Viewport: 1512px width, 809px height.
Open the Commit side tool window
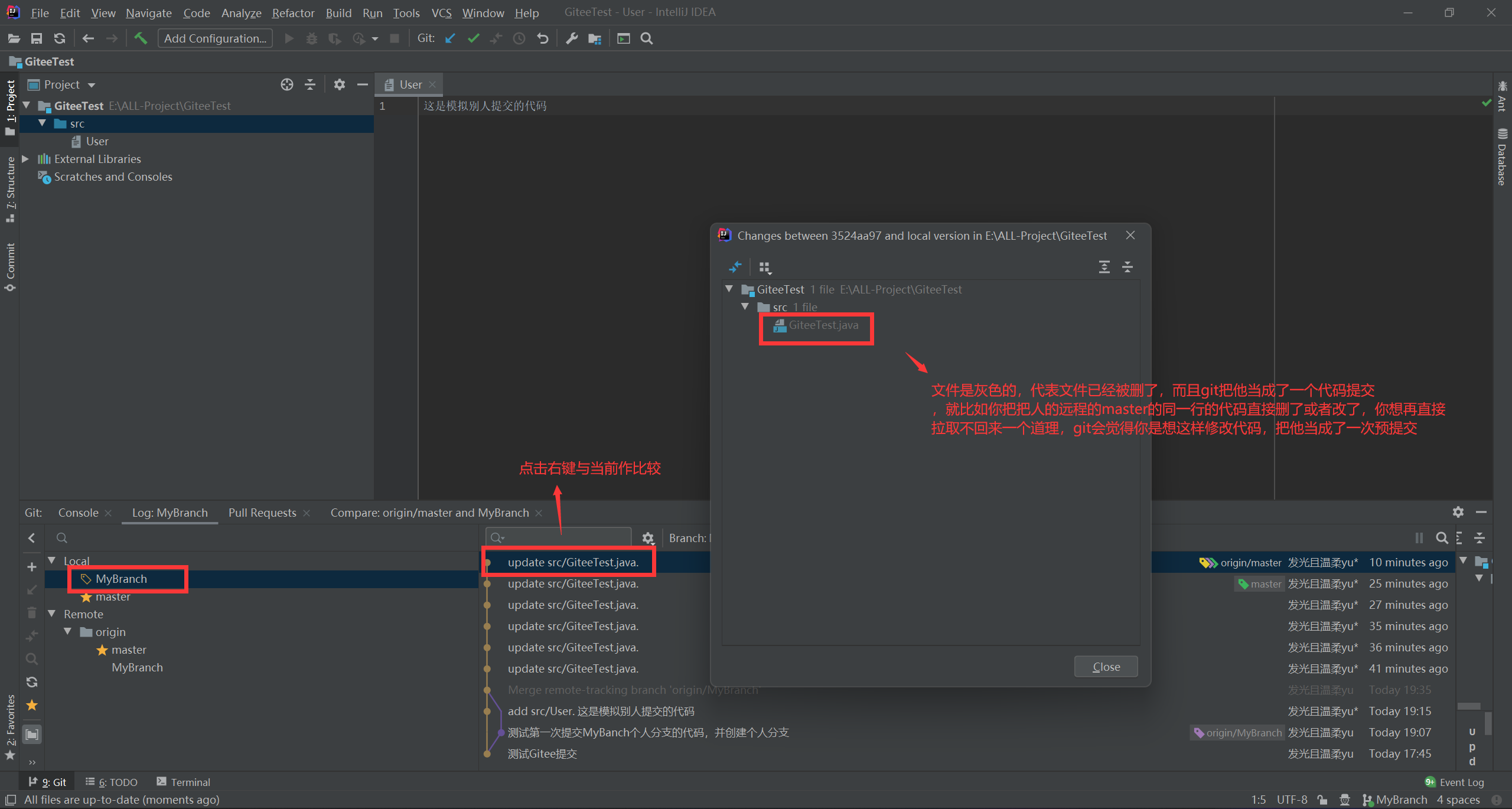click(10, 266)
